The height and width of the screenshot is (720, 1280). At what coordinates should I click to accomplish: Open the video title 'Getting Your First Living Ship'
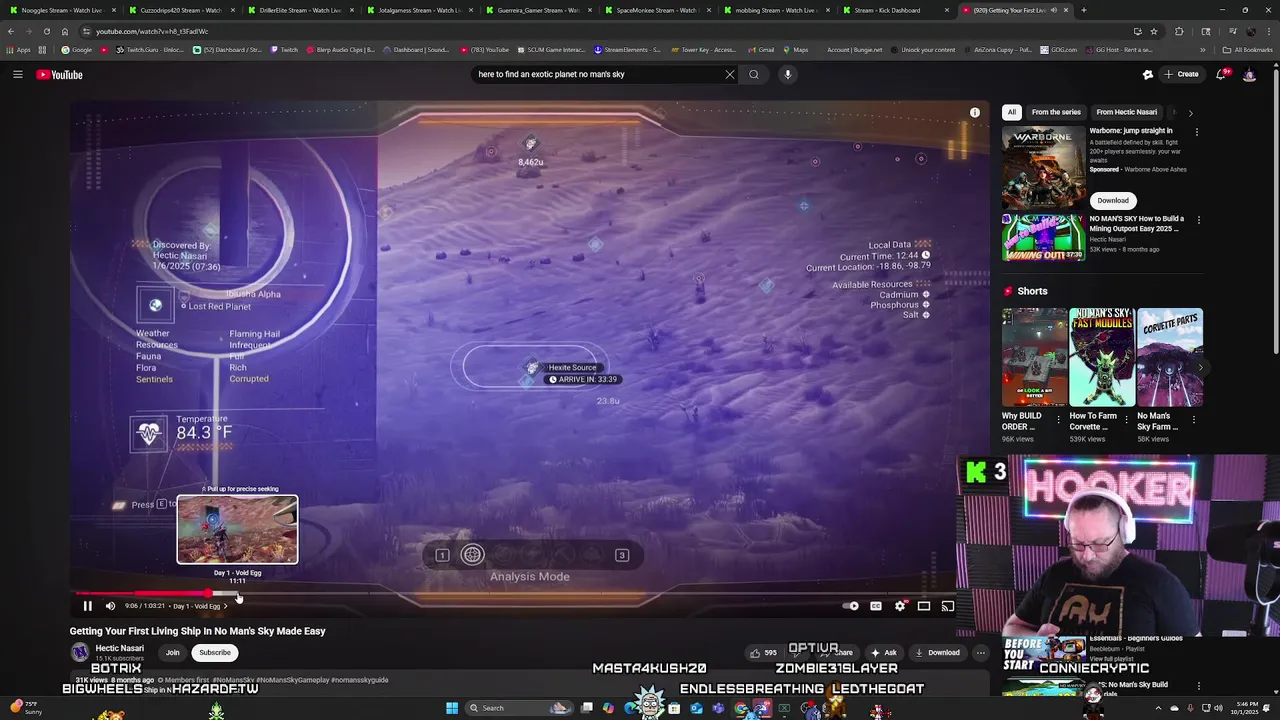pyautogui.click(x=197, y=631)
